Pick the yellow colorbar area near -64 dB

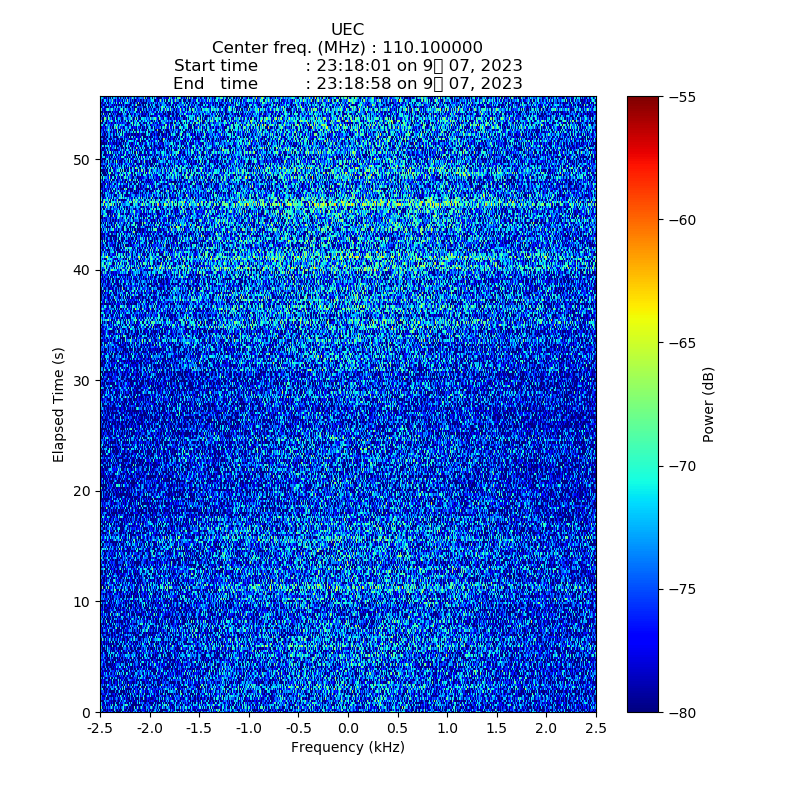[643, 318]
